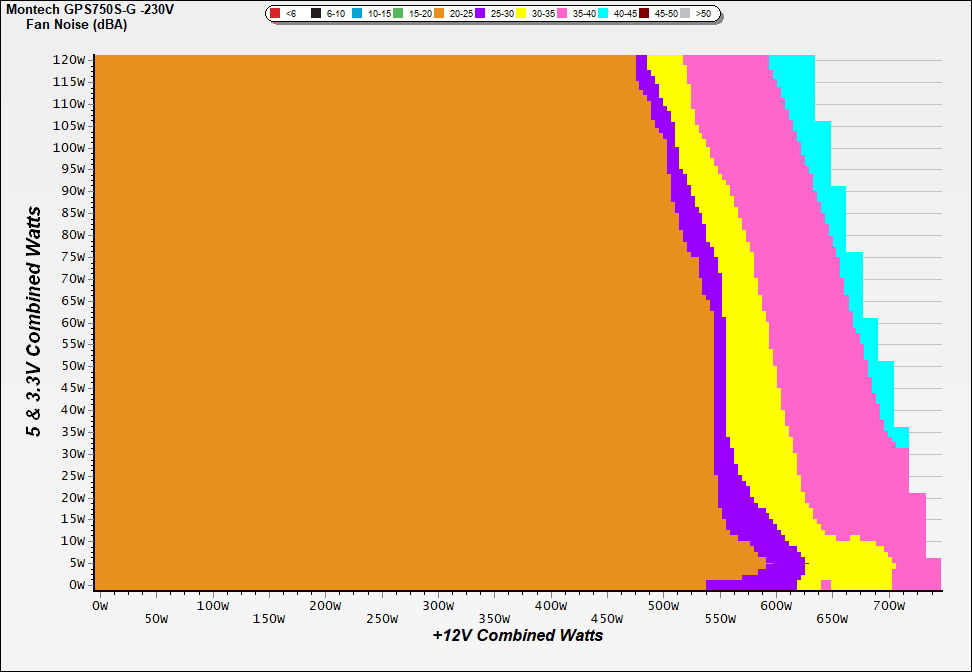972x672 pixels.
Task: Click the red <6 dBA legend swatch
Action: [275, 14]
